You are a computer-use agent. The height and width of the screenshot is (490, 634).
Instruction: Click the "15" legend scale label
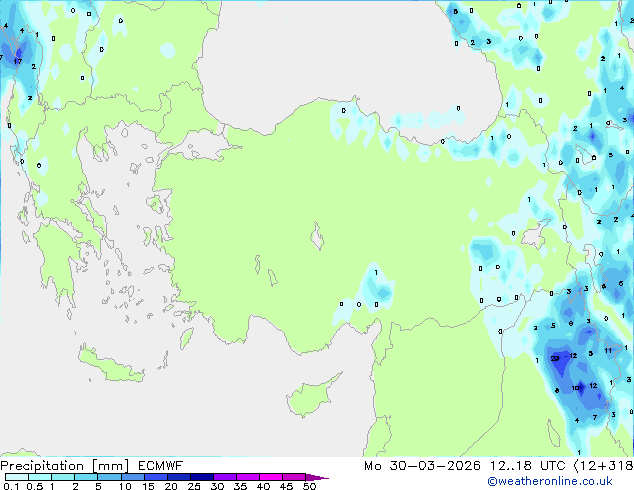point(148,486)
